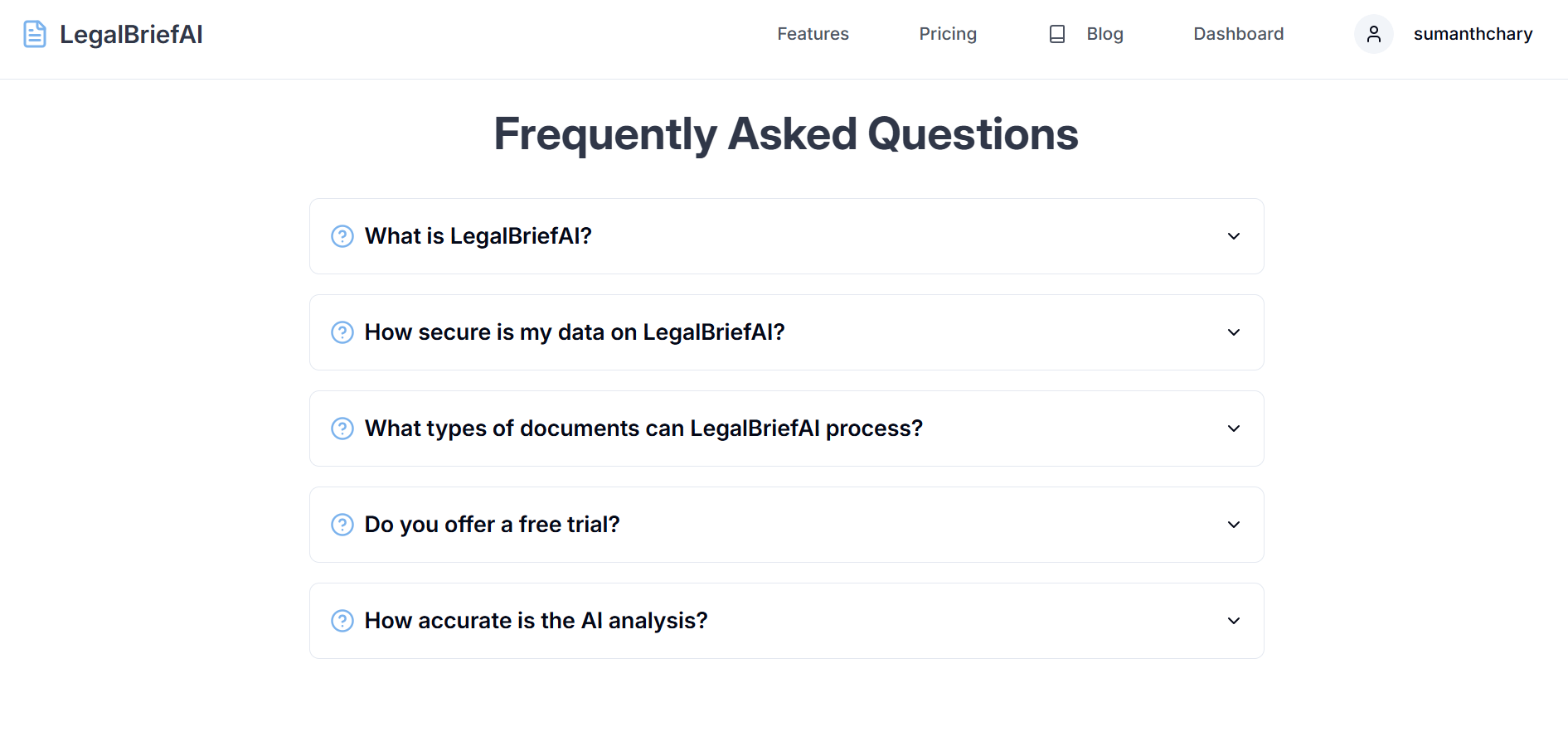
Task: Expand 'What is LegalBriefAI?' chevron
Action: (x=1233, y=236)
